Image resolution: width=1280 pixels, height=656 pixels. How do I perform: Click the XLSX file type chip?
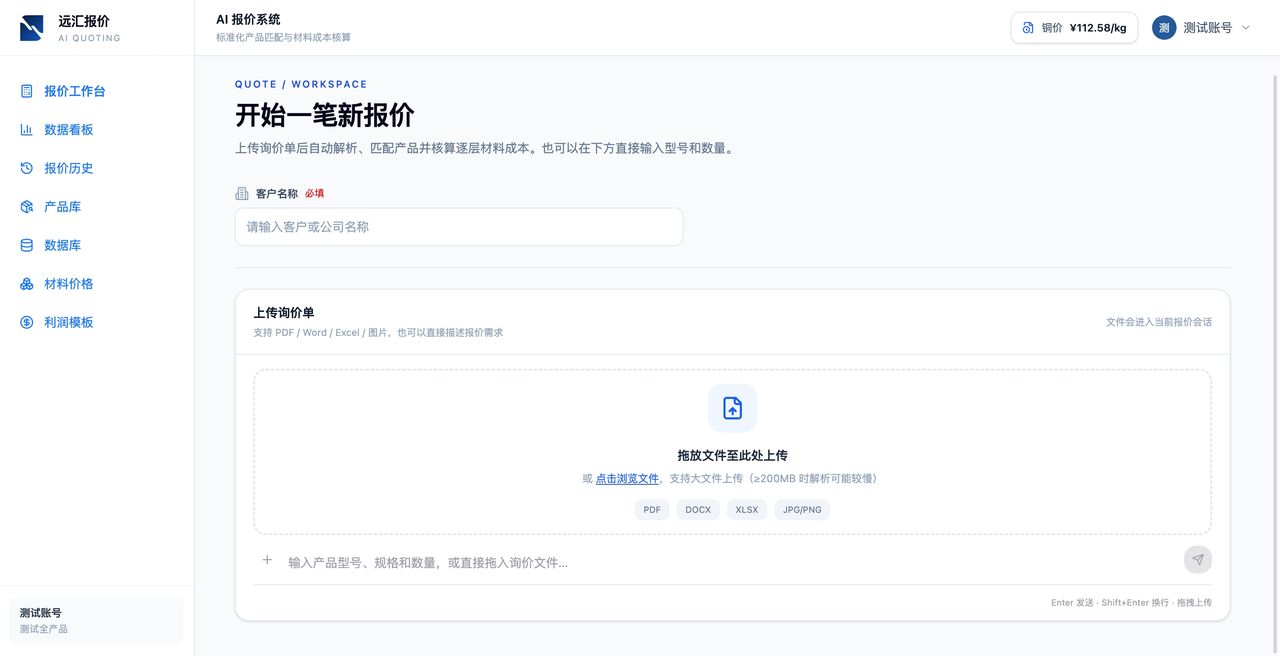747,510
